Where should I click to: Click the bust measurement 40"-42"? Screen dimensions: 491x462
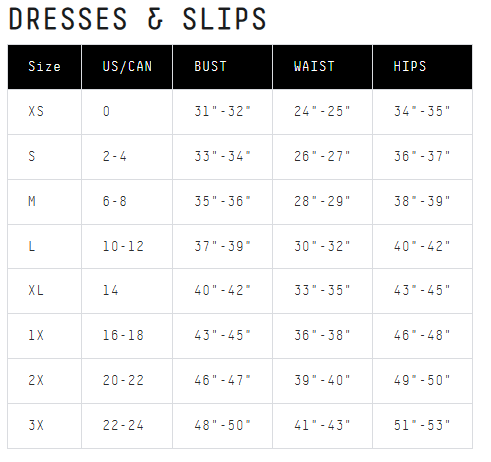[x=223, y=290]
